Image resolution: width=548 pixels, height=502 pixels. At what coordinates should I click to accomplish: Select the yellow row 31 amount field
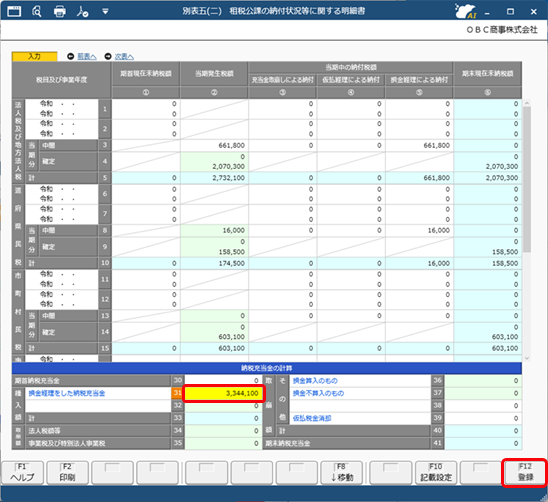point(223,393)
